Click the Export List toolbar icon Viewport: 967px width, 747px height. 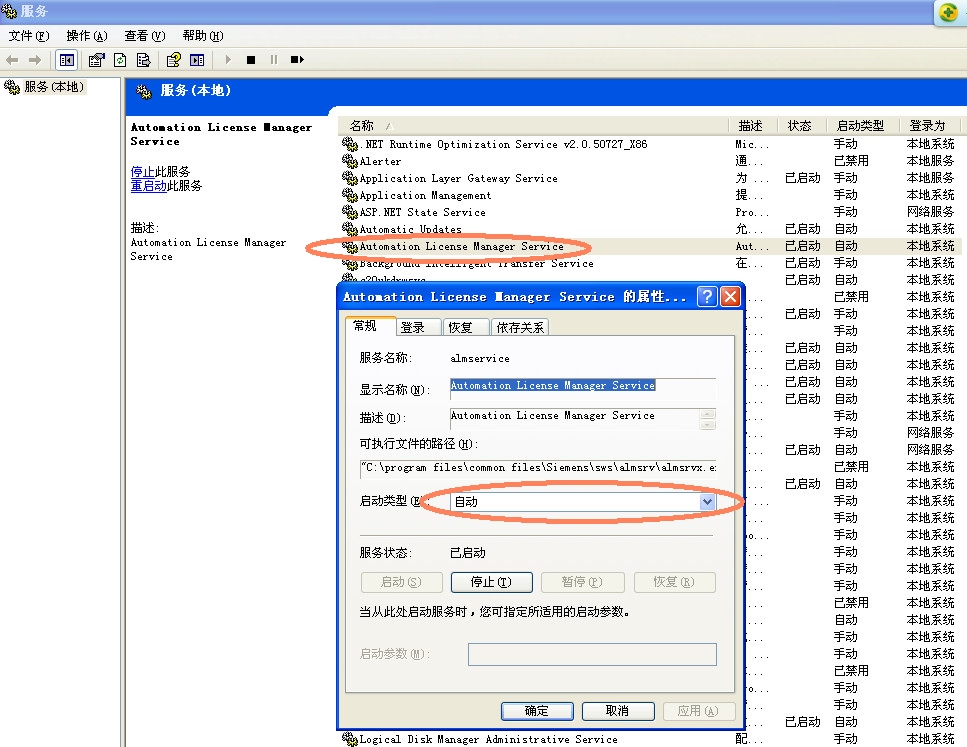pos(143,60)
